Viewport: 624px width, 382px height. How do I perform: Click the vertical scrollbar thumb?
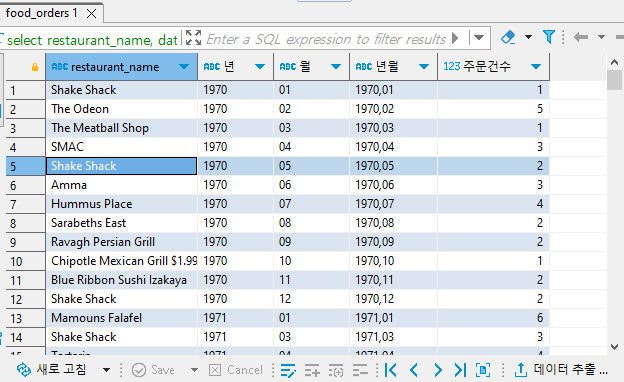pos(615,80)
